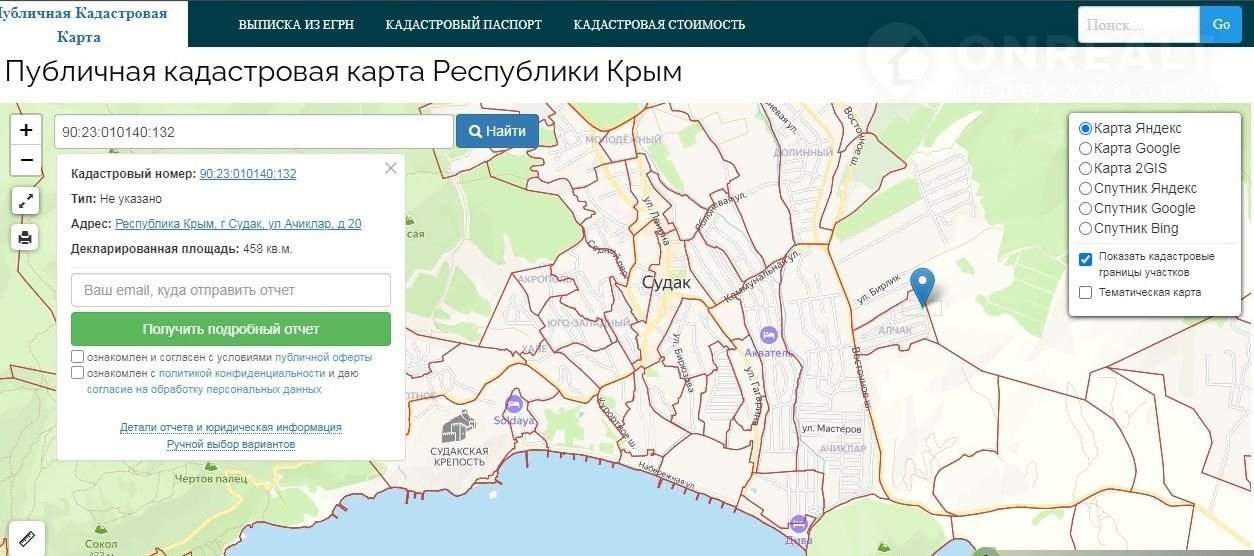
Task: Click Получить подробный отчет button
Action: click(x=231, y=329)
